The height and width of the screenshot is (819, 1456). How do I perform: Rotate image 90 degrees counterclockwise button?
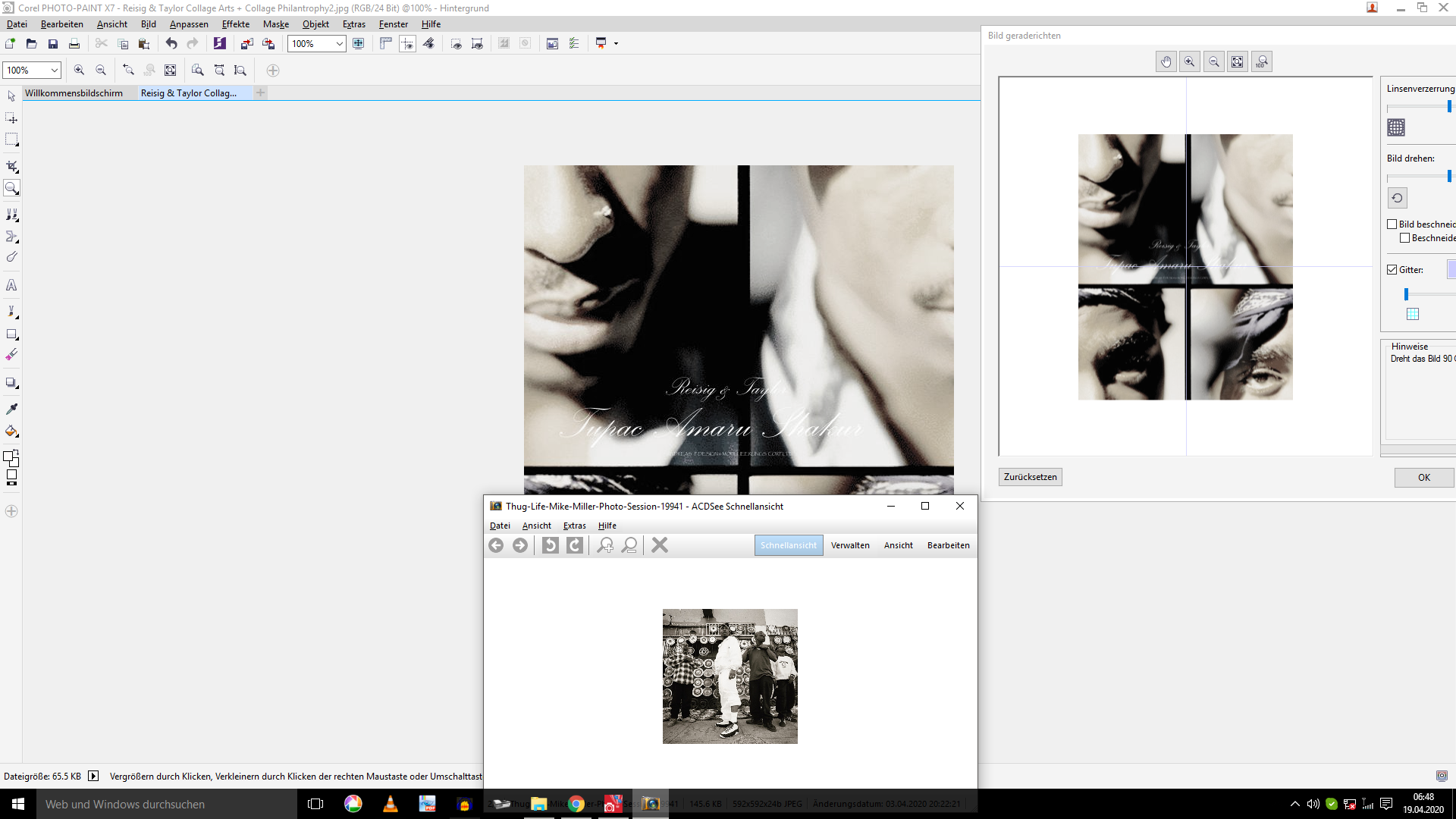pos(1398,198)
